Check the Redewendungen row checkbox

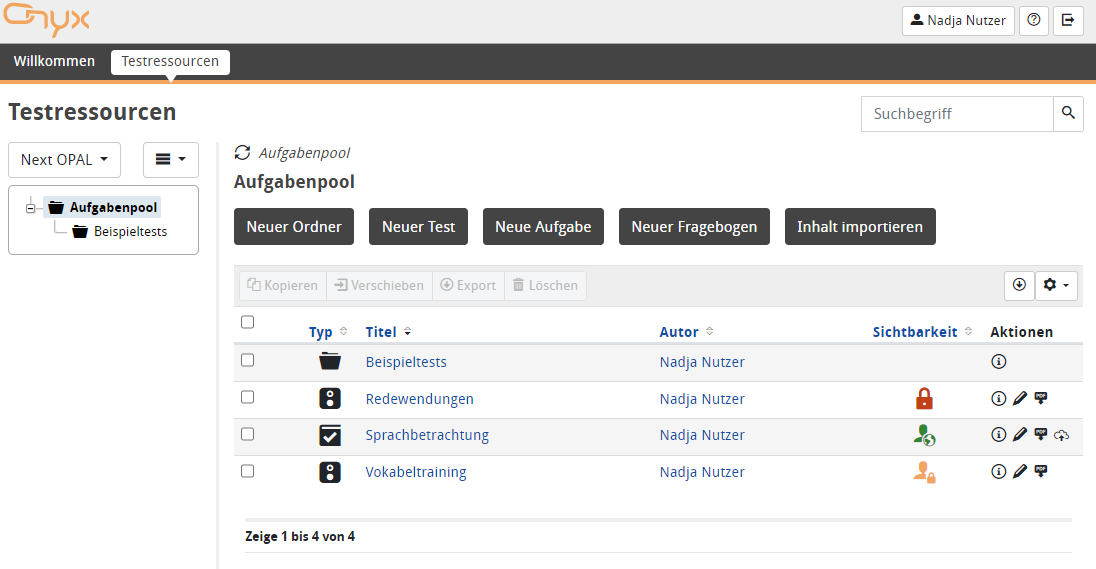[247, 397]
